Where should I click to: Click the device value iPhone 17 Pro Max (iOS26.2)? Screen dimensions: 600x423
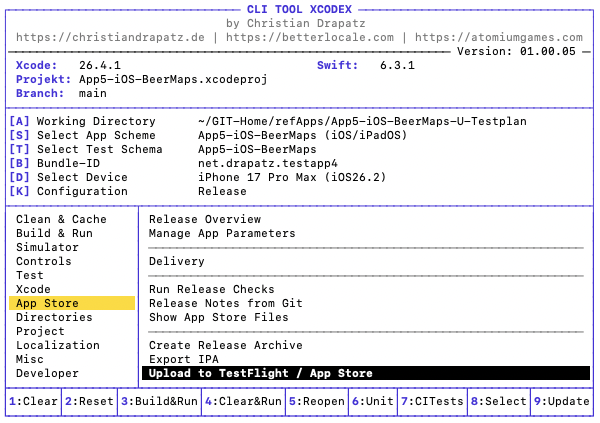click(x=292, y=177)
